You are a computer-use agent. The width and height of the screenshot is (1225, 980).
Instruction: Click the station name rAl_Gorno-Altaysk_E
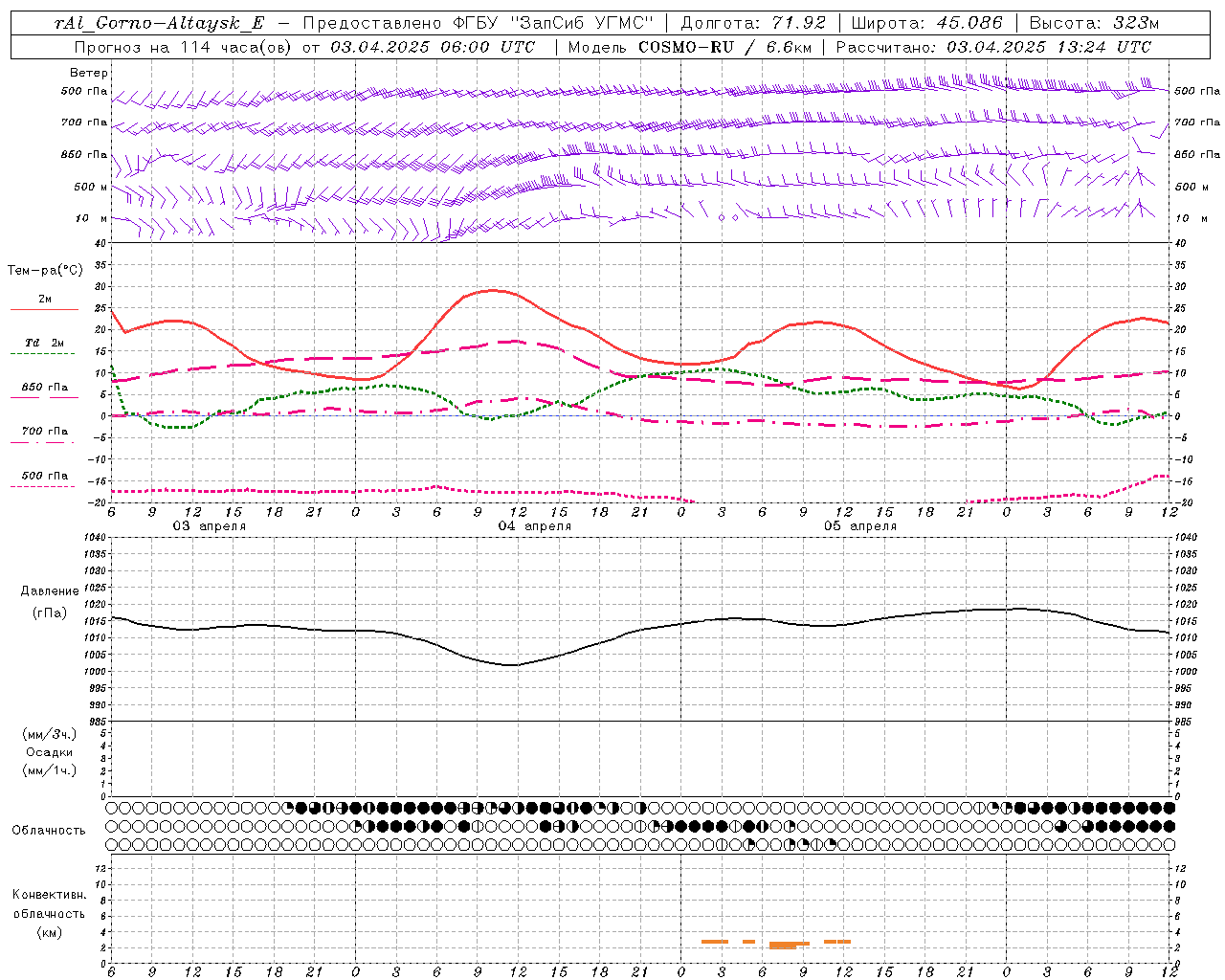159,23
